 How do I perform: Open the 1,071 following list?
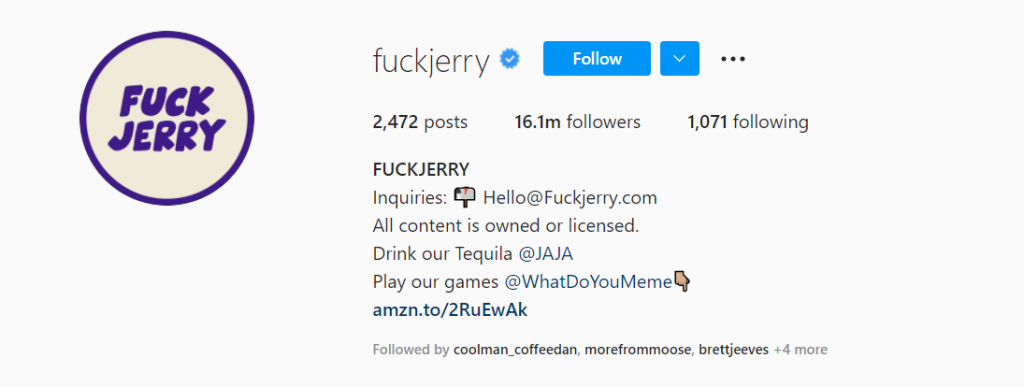(748, 122)
